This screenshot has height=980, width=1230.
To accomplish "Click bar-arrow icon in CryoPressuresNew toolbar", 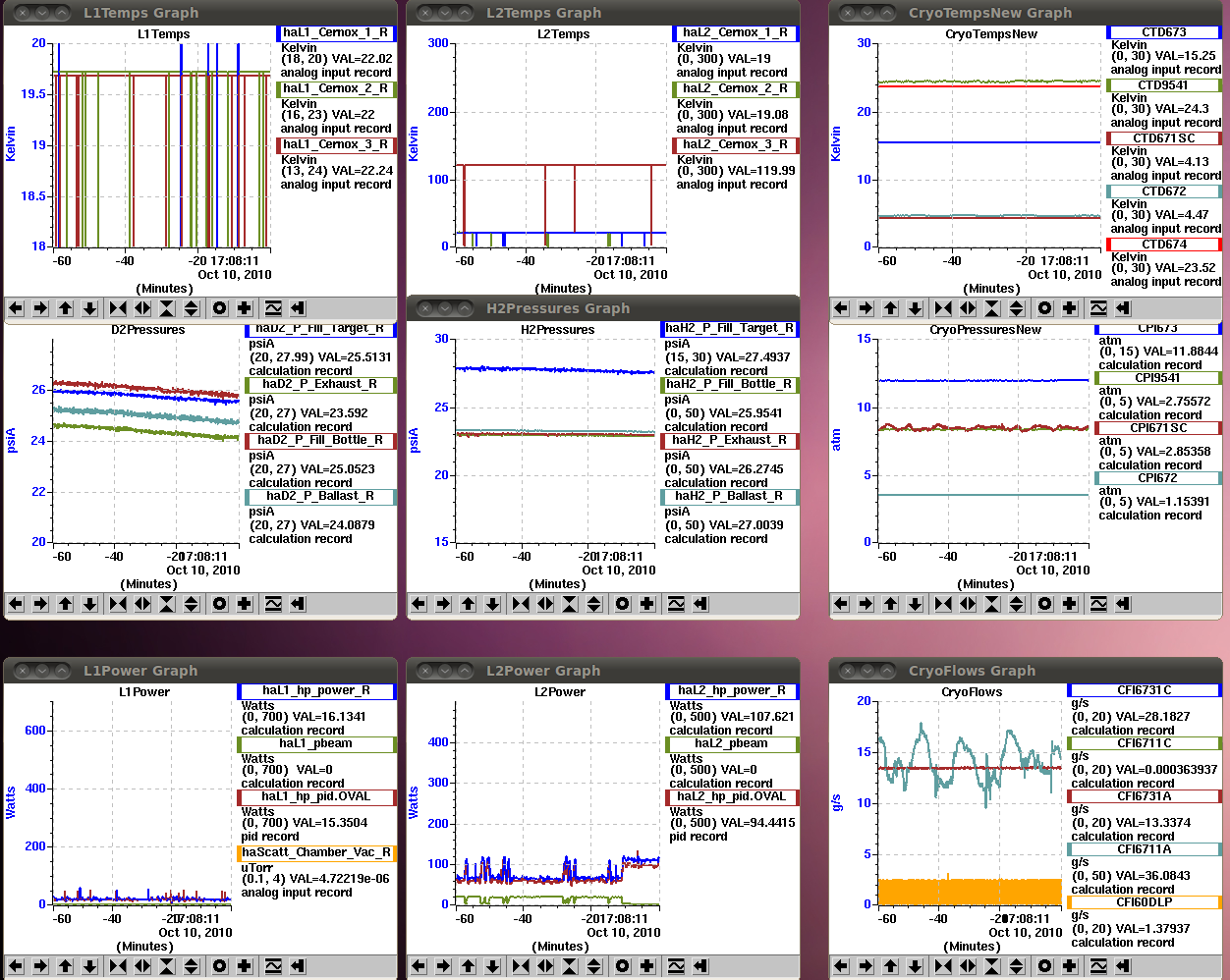I will (x=1123, y=604).
